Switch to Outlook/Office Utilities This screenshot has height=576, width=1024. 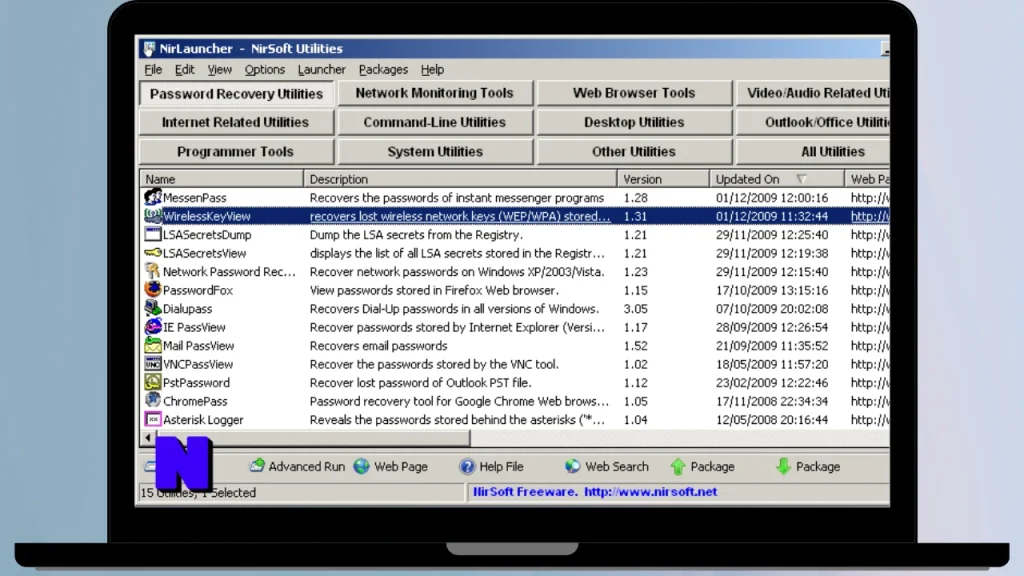coord(813,122)
